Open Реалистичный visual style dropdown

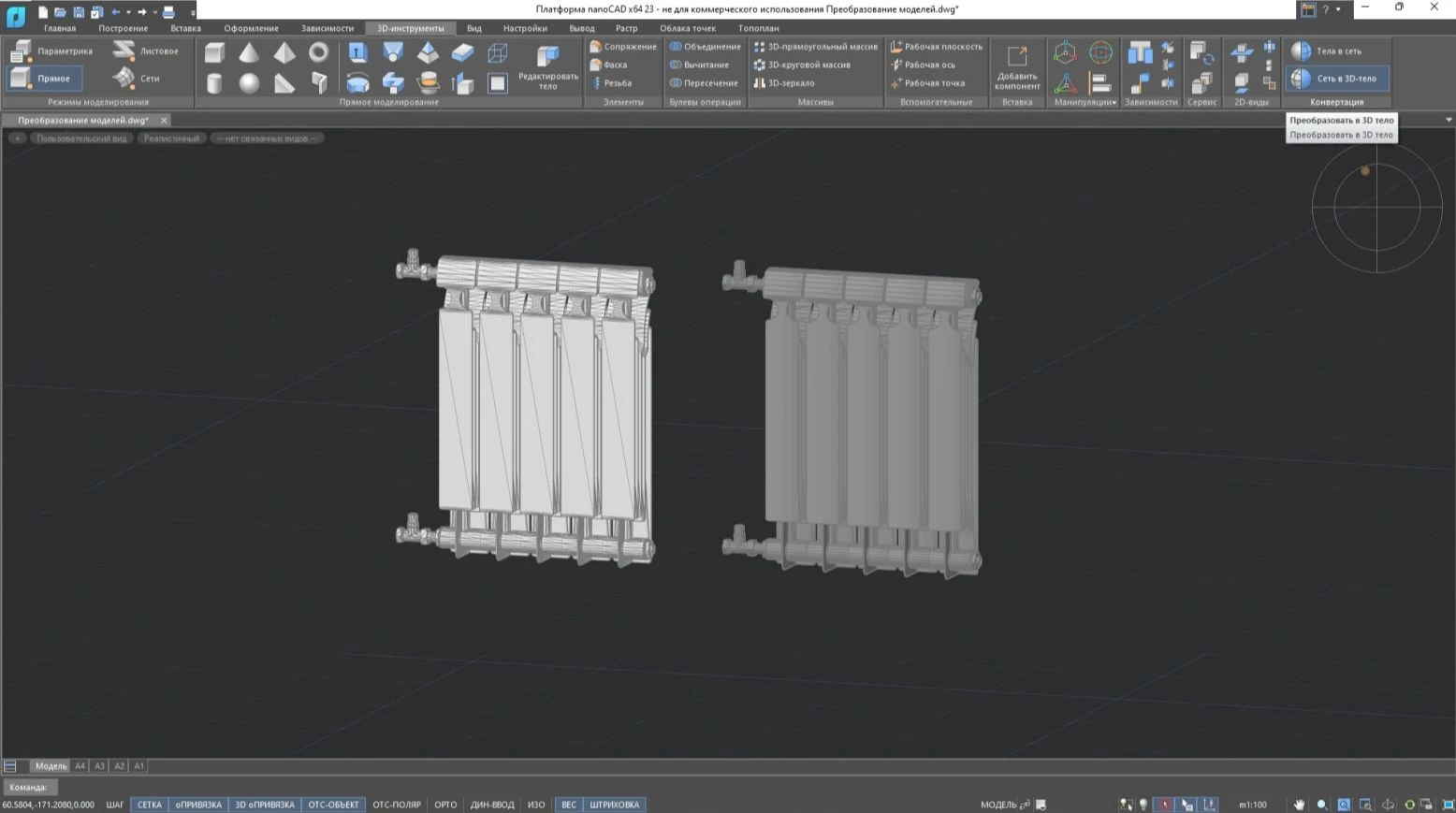click(x=171, y=138)
